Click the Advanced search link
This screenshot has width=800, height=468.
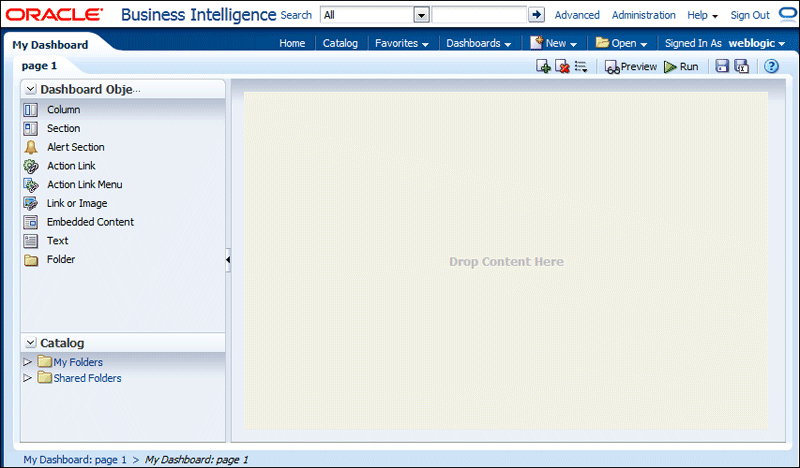[x=577, y=15]
